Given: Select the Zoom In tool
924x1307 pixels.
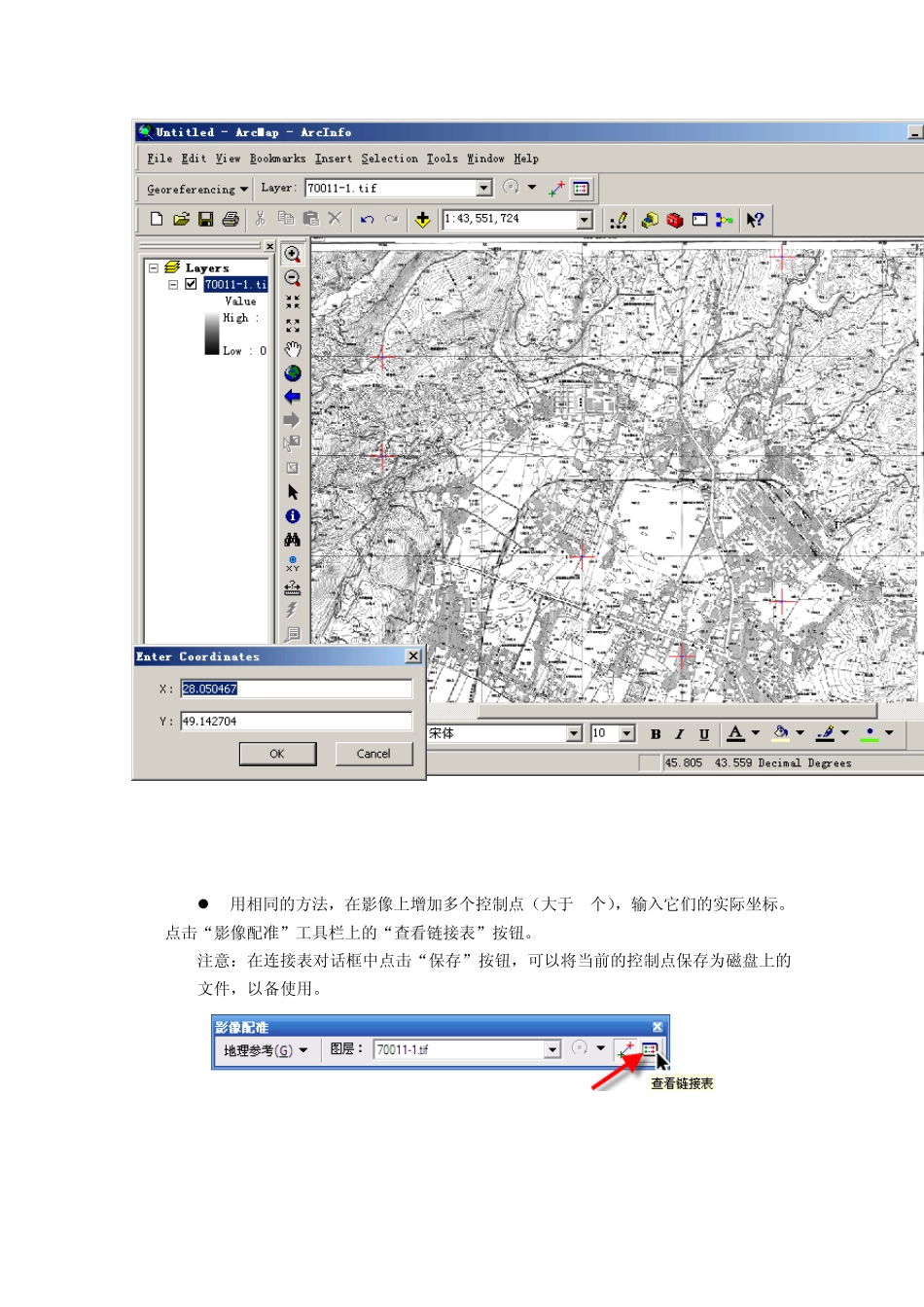Looking at the screenshot, I should (x=292, y=255).
